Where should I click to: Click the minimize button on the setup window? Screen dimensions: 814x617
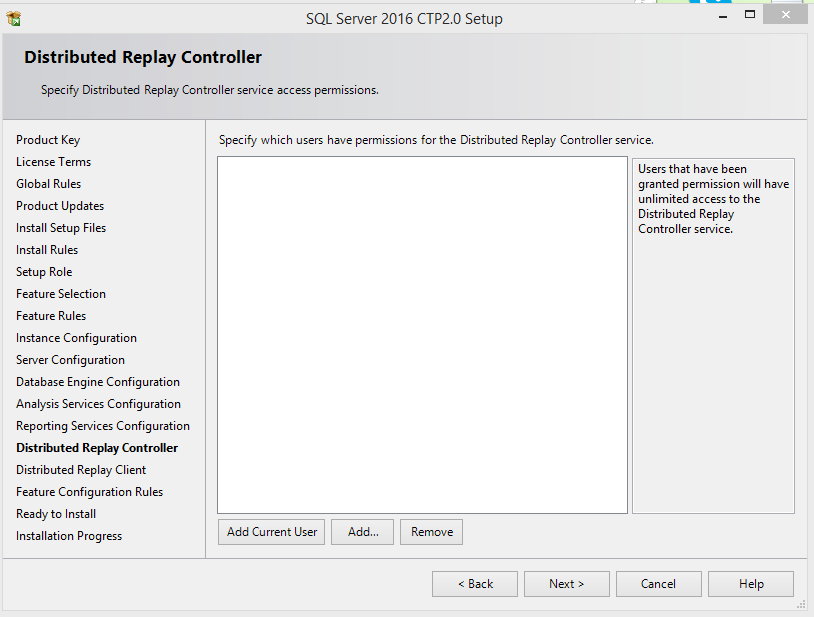(x=721, y=15)
